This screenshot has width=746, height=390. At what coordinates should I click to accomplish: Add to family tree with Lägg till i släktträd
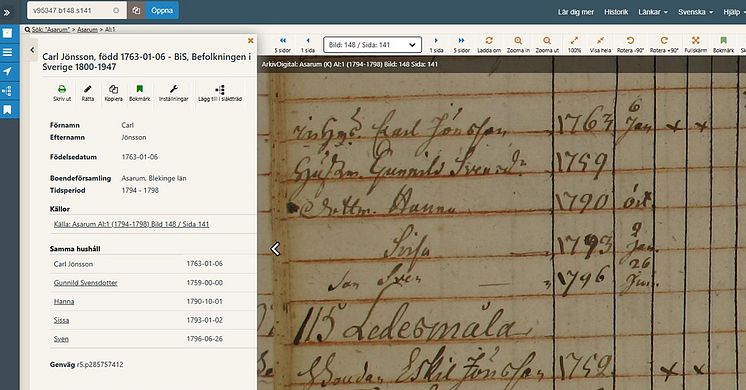pyautogui.click(x=220, y=93)
